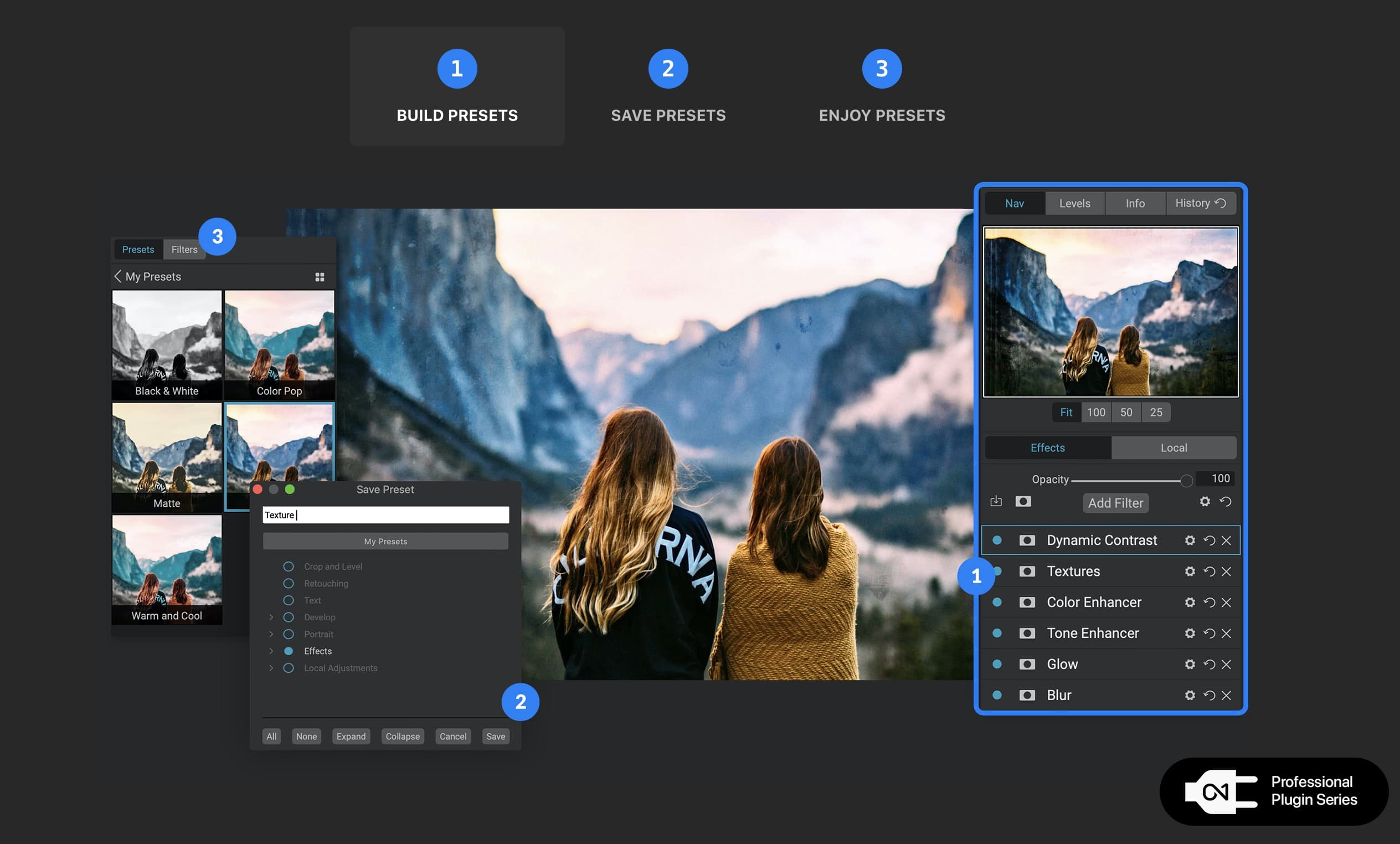
Task: Switch My Presets to grid view
Action: coord(320,277)
